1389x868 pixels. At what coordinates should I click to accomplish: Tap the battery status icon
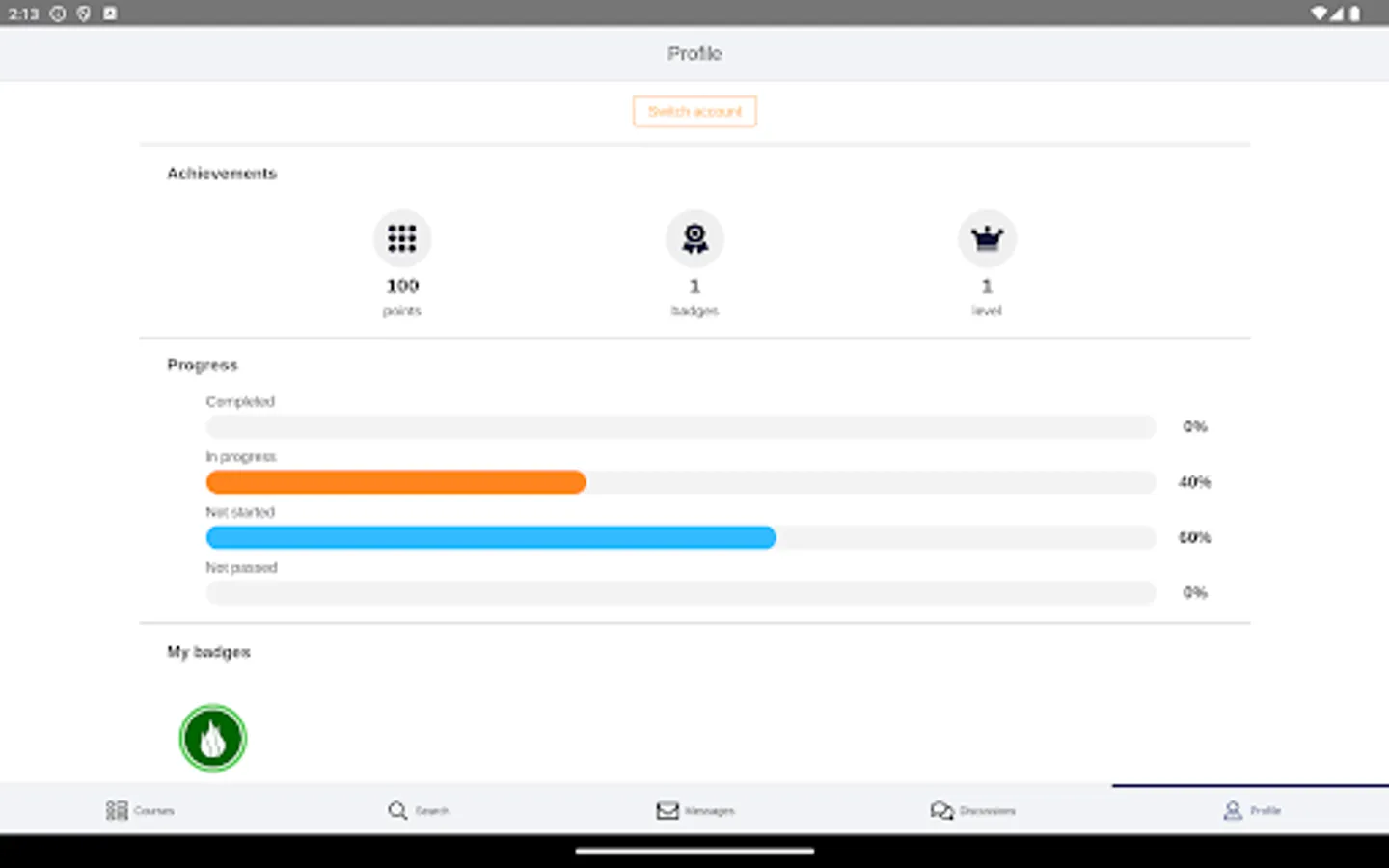tap(1354, 14)
